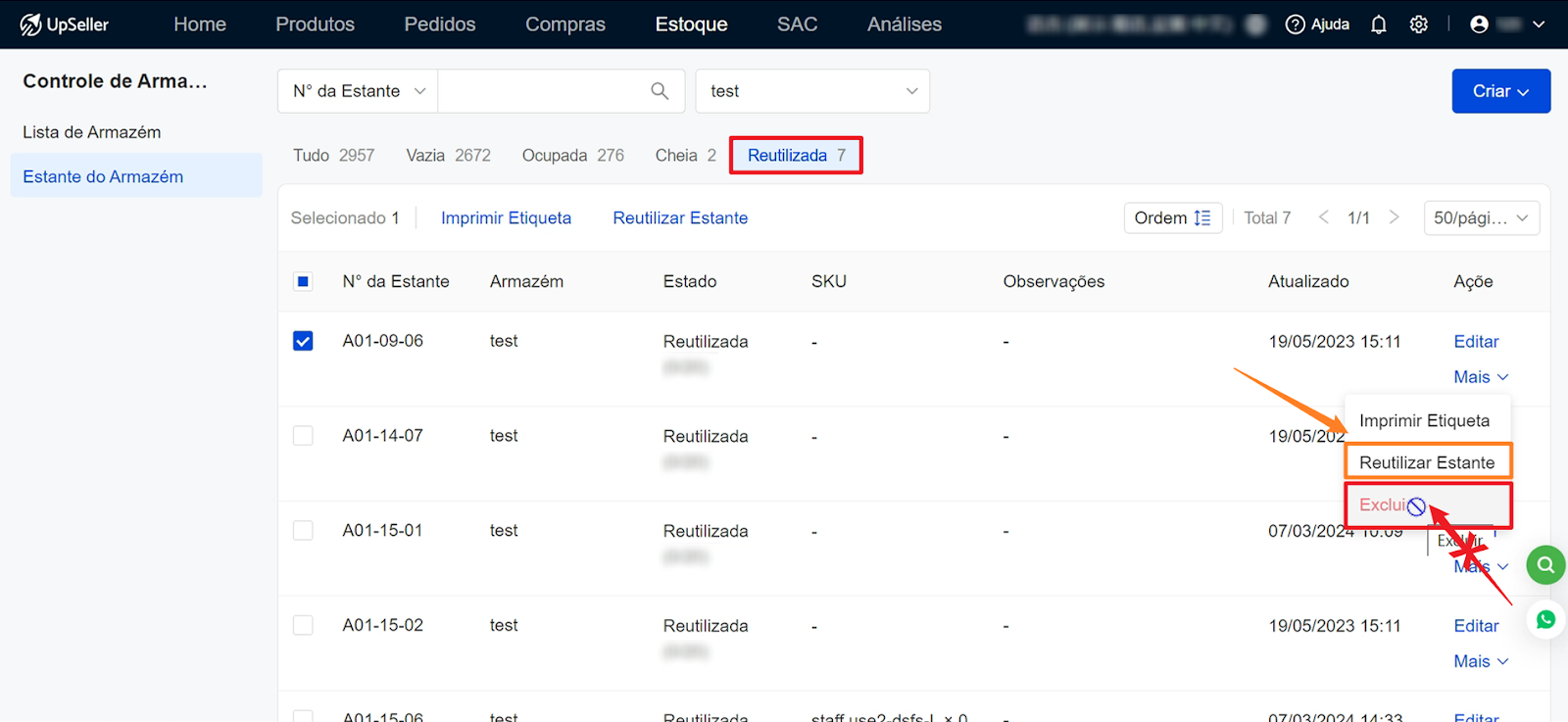Expand Mais for row A01-15-02
This screenshot has width=1568, height=722.
click(1481, 661)
